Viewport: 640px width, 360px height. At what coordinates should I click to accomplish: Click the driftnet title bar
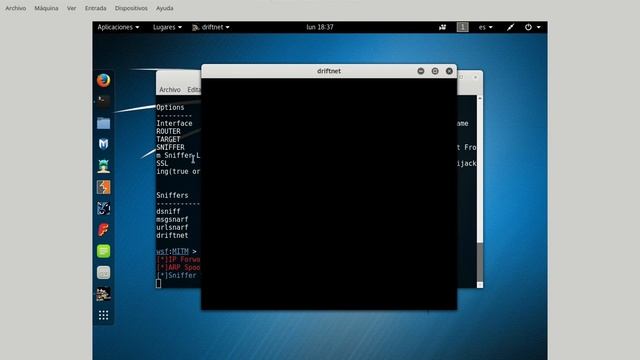[329, 71]
